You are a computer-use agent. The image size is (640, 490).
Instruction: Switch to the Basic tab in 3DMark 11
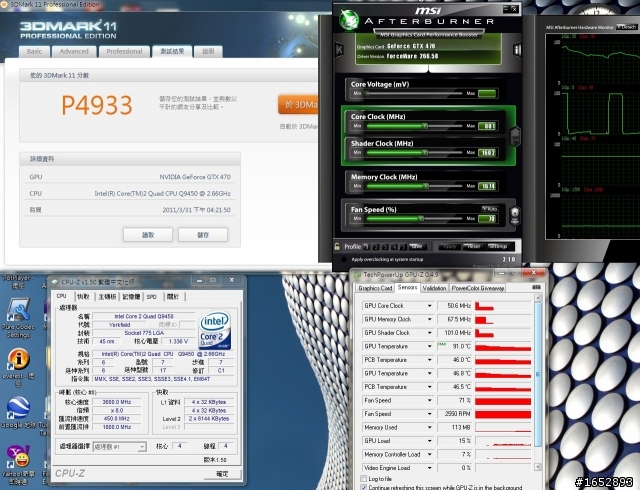(x=34, y=51)
